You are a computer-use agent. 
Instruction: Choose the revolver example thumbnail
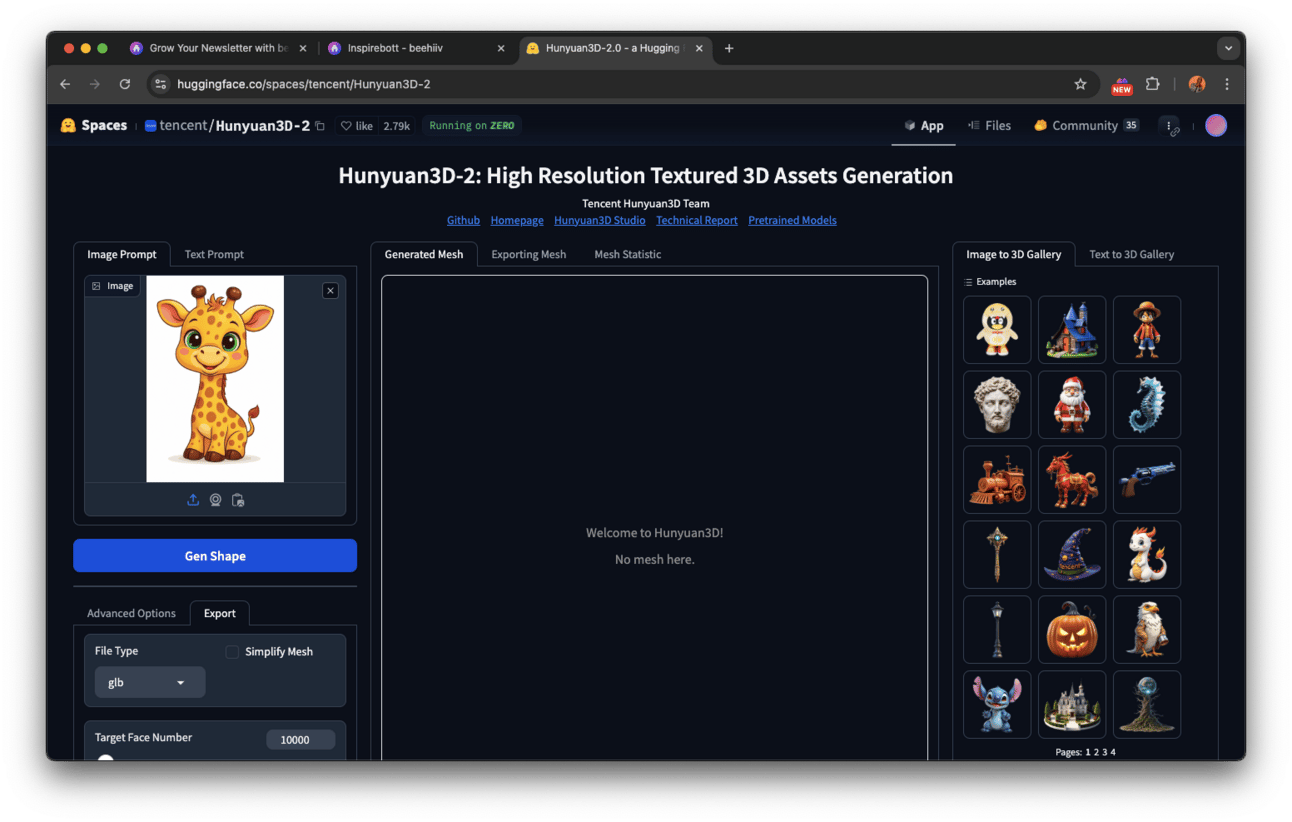[1147, 480]
